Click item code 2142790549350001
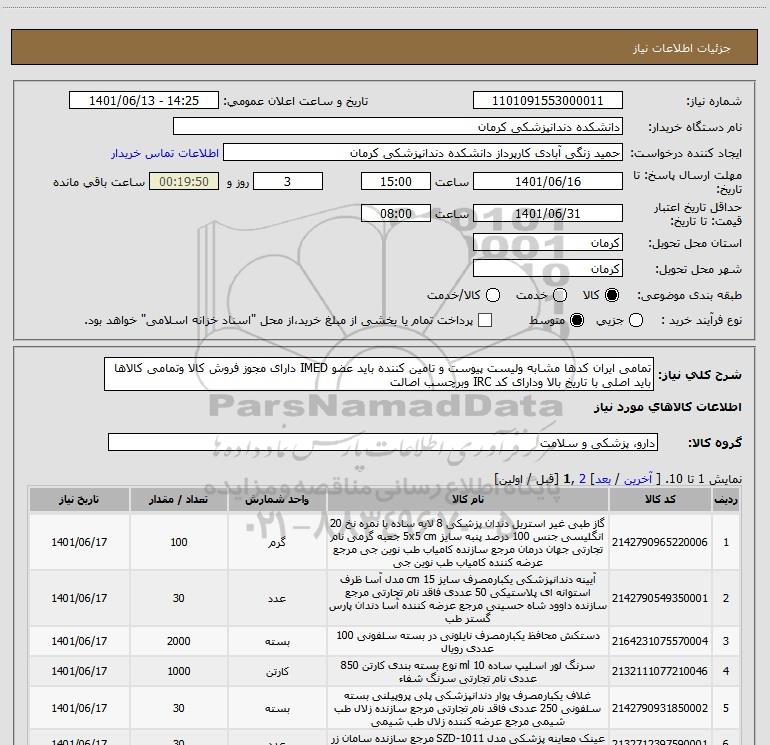The height and width of the screenshot is (745, 770). tap(660, 598)
